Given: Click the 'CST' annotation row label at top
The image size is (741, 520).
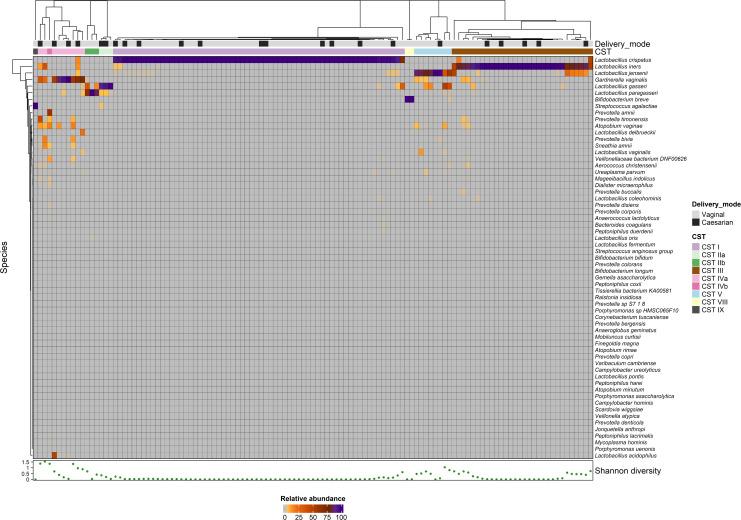Looking at the screenshot, I should (x=603, y=52).
